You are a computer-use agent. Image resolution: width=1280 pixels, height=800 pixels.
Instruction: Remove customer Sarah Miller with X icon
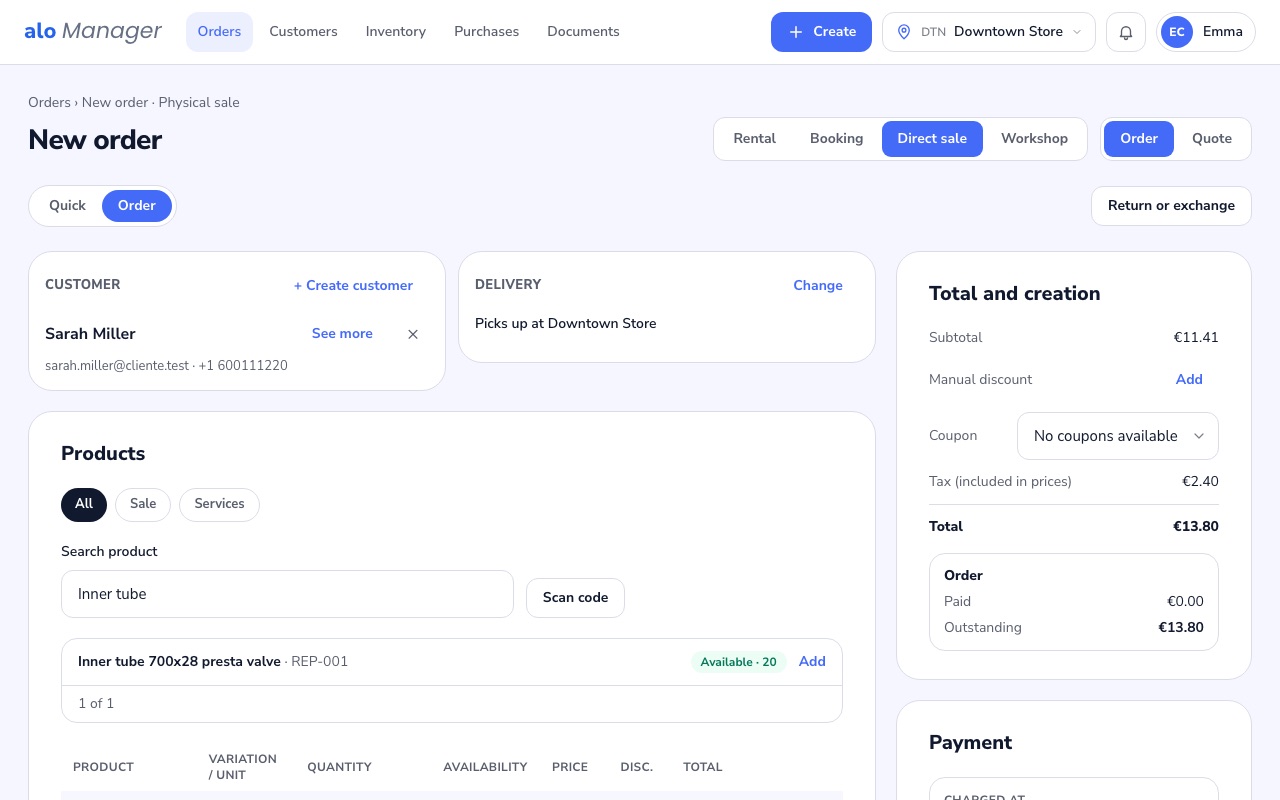413,334
